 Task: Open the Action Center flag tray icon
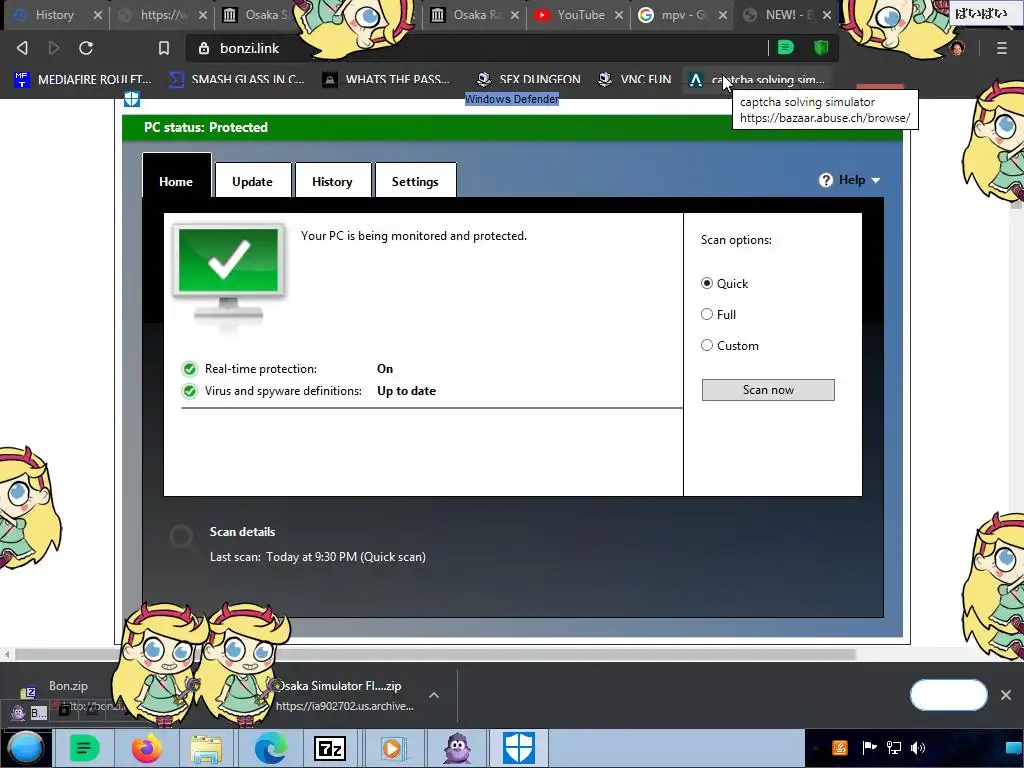click(869, 748)
